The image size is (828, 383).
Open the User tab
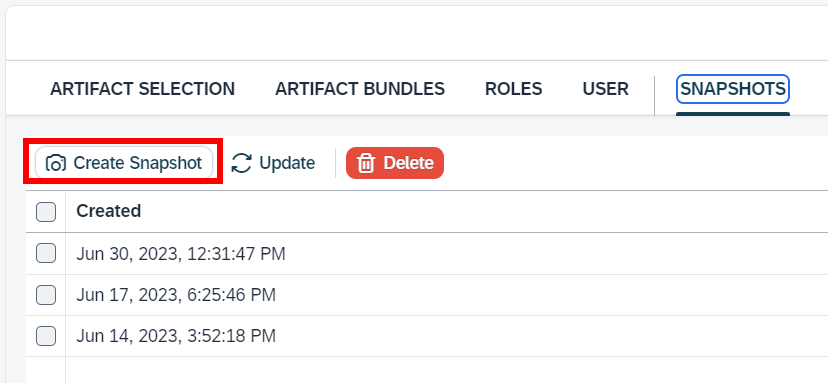pos(605,89)
